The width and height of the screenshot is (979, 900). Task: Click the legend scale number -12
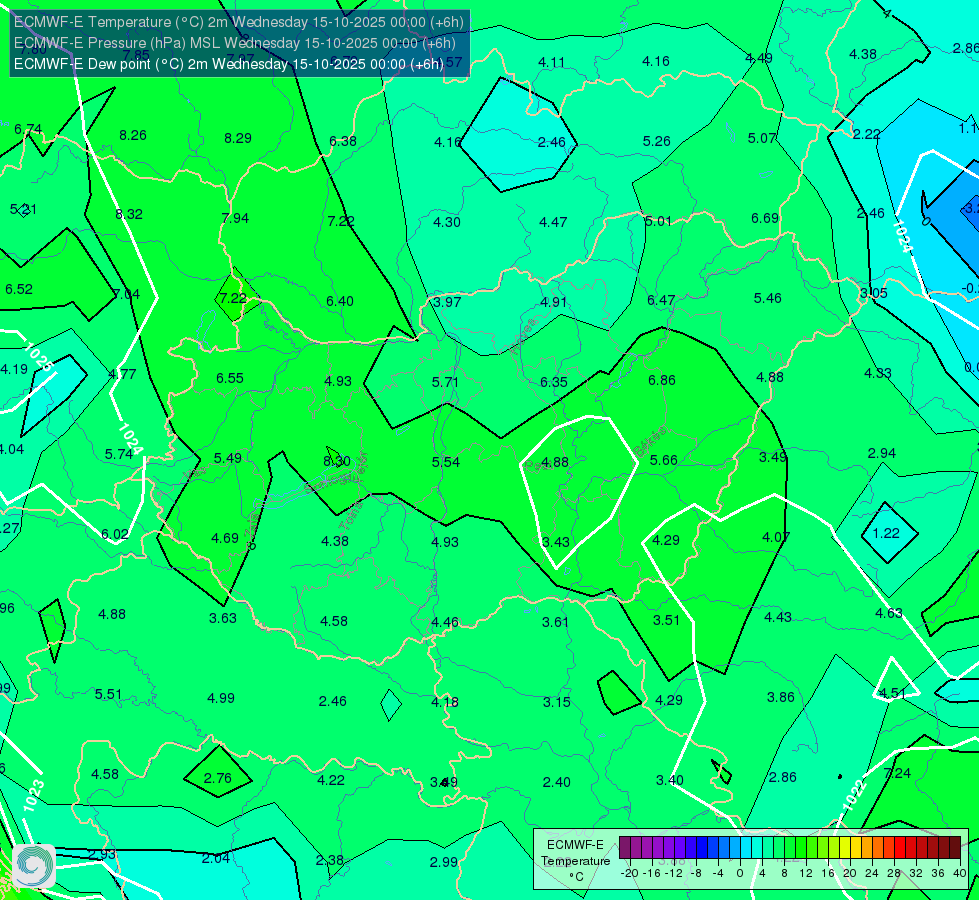(674, 873)
